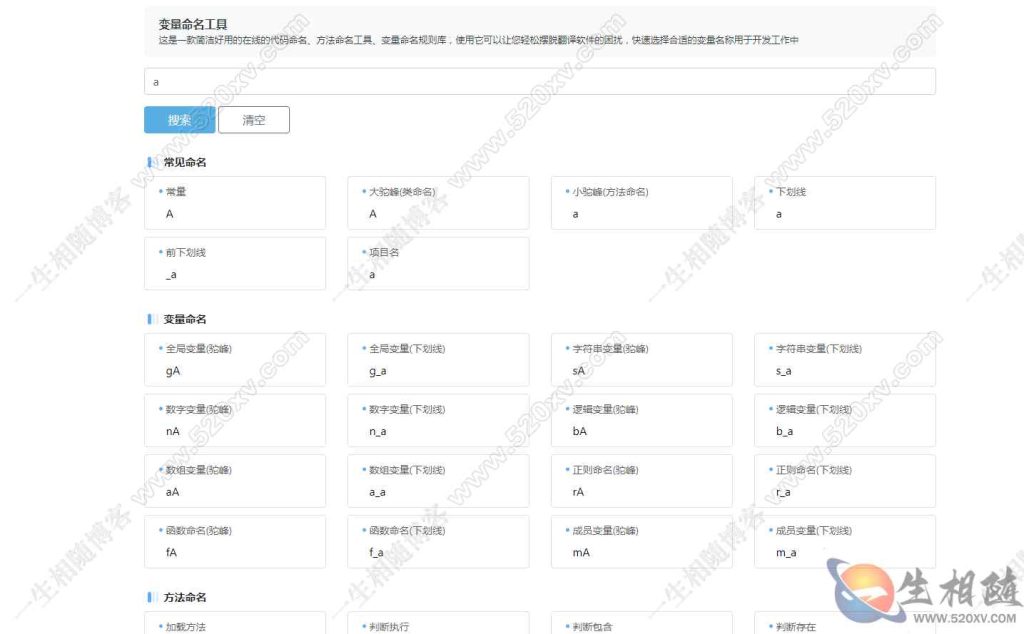Select the 成员变量(下划线) result m_a

(x=845, y=541)
